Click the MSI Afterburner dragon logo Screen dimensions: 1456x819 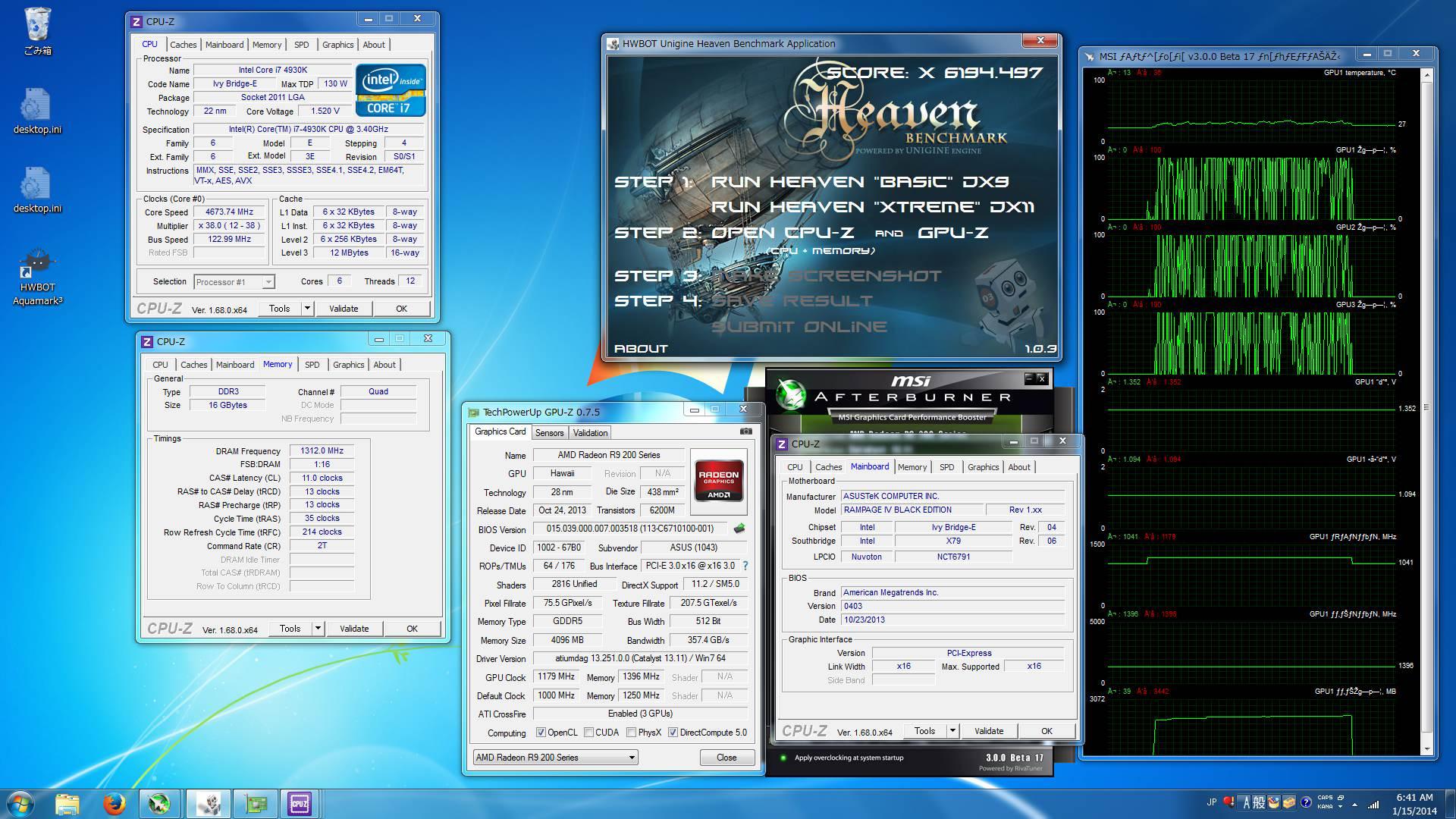[x=791, y=394]
